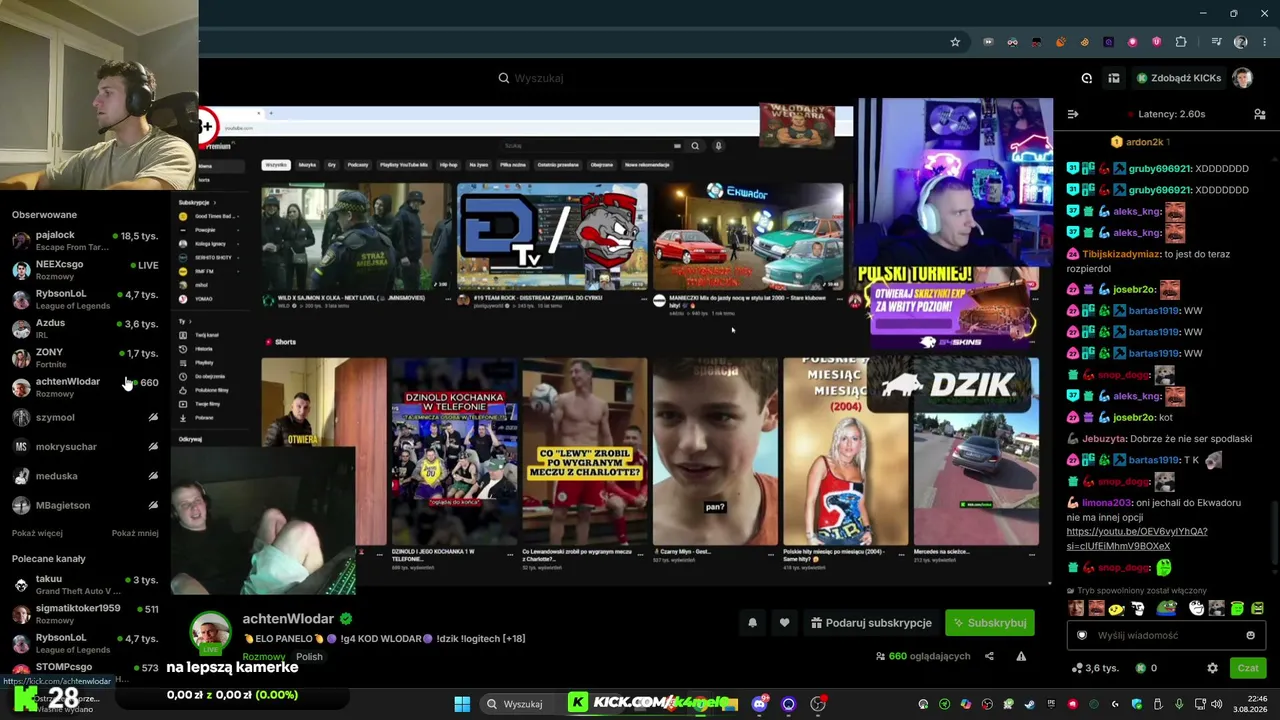Image resolution: width=1280 pixels, height=720 pixels.
Task: Insert the green Pepe frog quick emote
Action: point(1166,608)
